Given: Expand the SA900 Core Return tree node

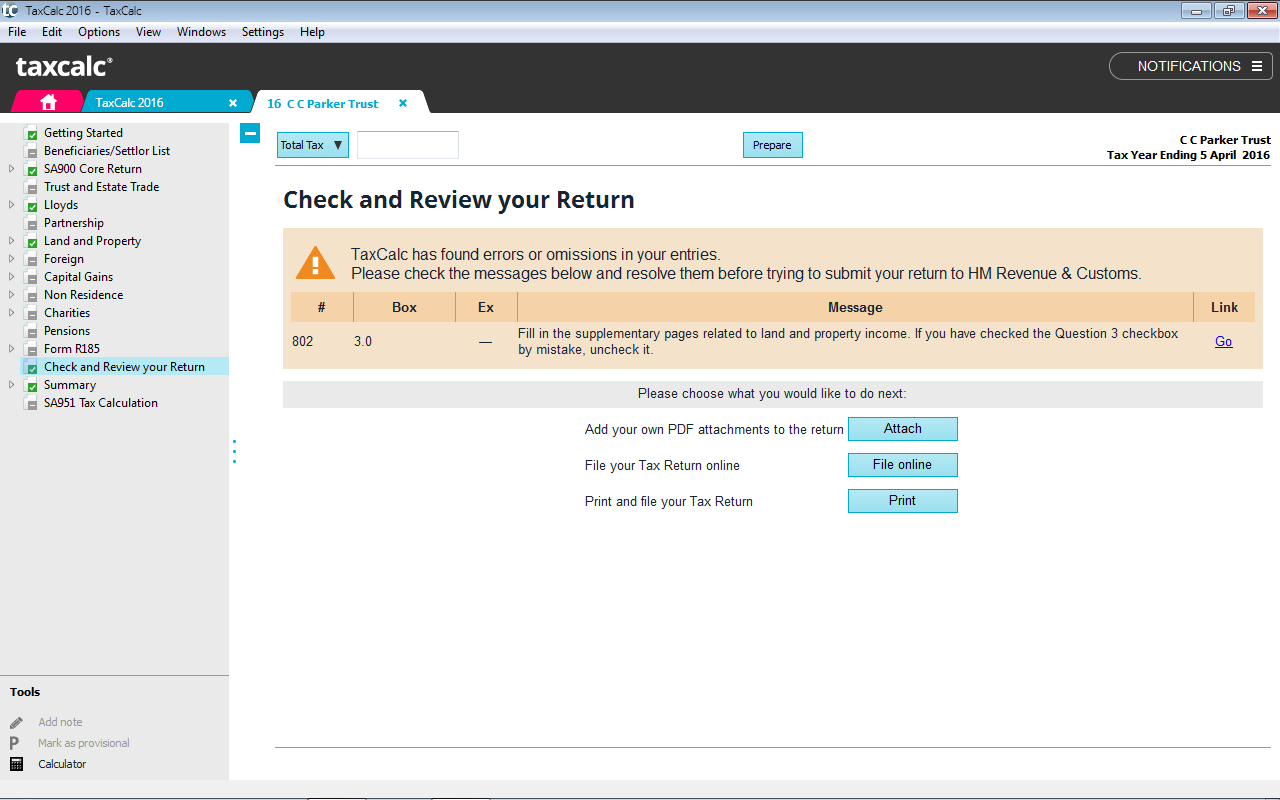Looking at the screenshot, I should pos(11,169).
